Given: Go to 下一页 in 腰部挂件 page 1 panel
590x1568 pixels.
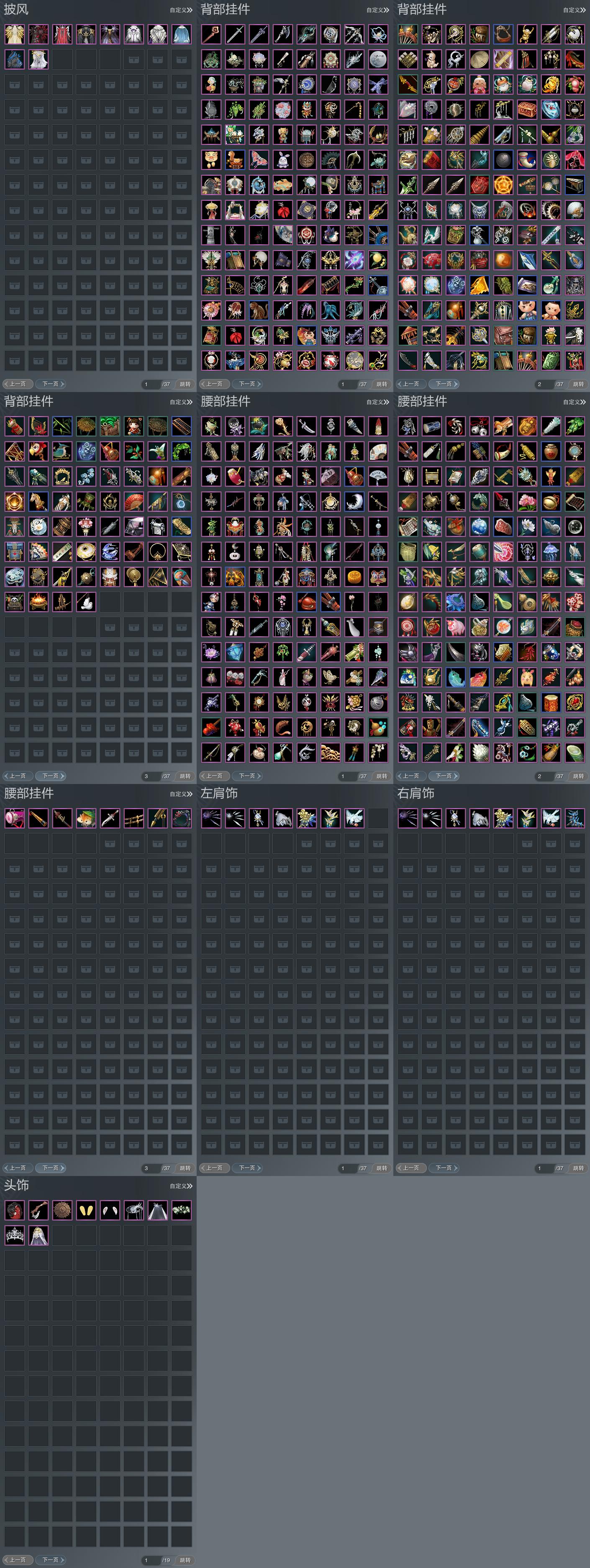Looking at the screenshot, I should pyautogui.click(x=248, y=776).
